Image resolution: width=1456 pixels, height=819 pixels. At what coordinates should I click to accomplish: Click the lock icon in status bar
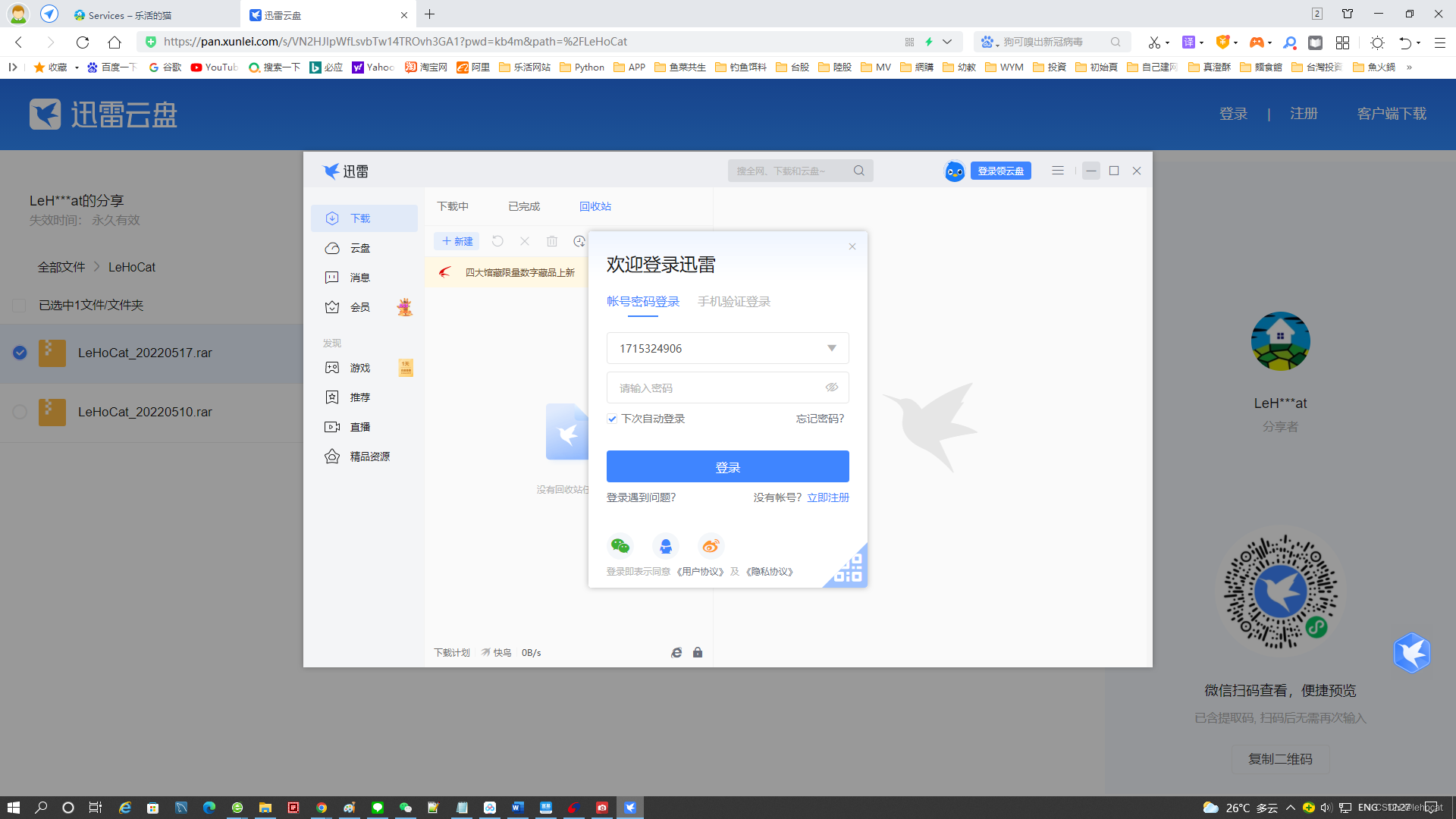coord(698,652)
